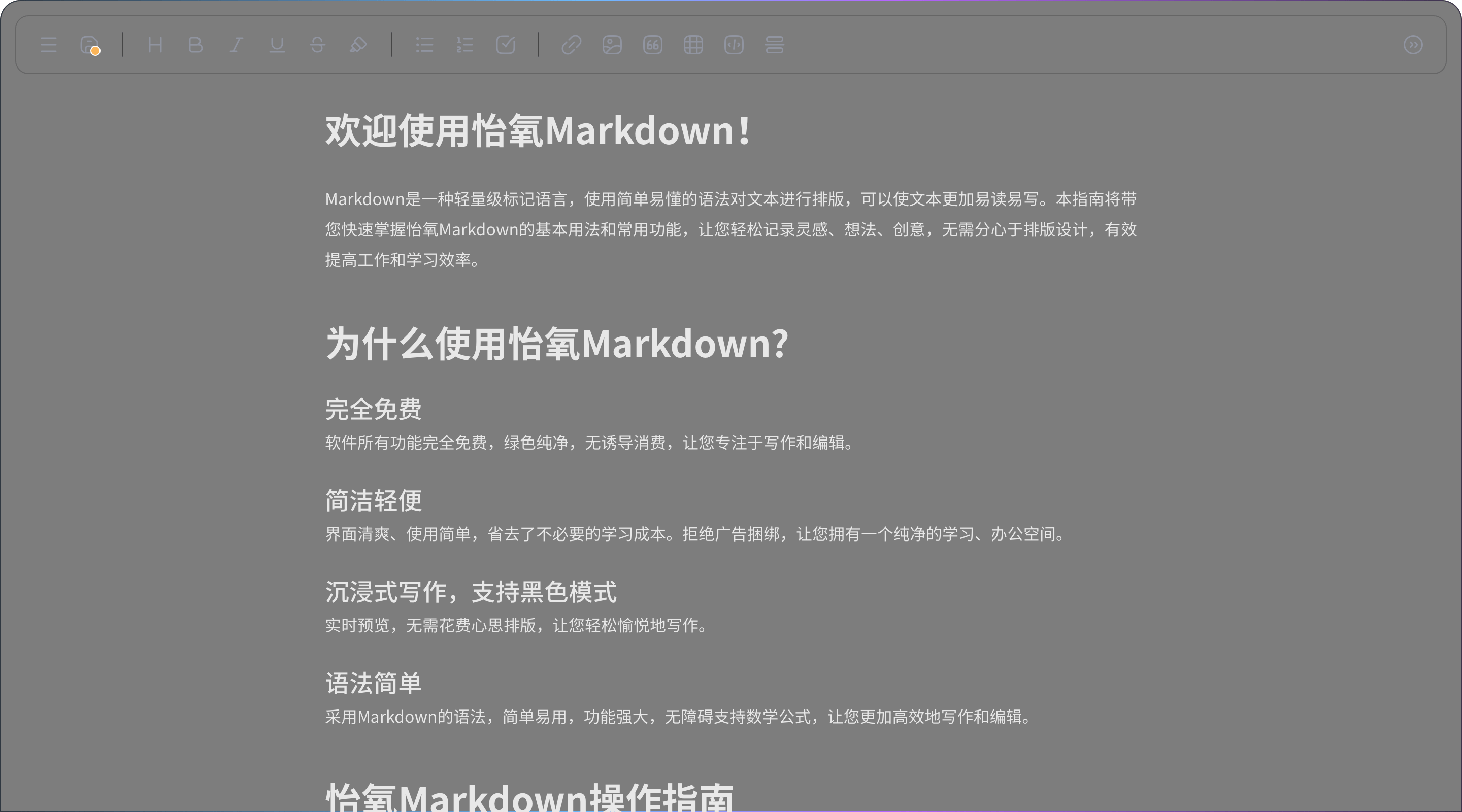Image resolution: width=1462 pixels, height=812 pixels.
Task: Click the paragraph starting 'Markdown是一种轻量级标记语言'
Action: pyautogui.click(x=731, y=229)
